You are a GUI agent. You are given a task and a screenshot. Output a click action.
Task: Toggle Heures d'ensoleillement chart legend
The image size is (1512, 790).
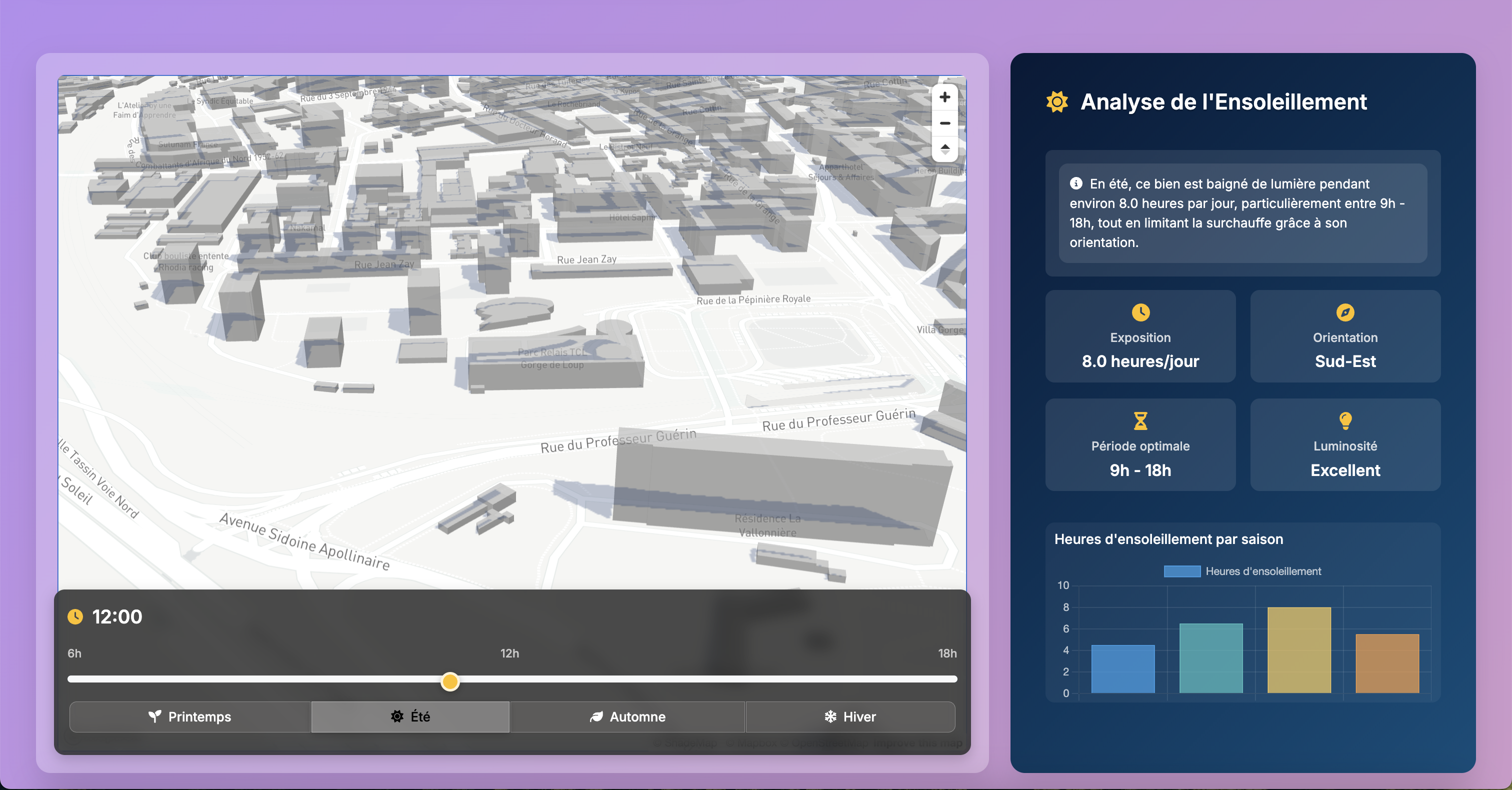pos(1242,571)
